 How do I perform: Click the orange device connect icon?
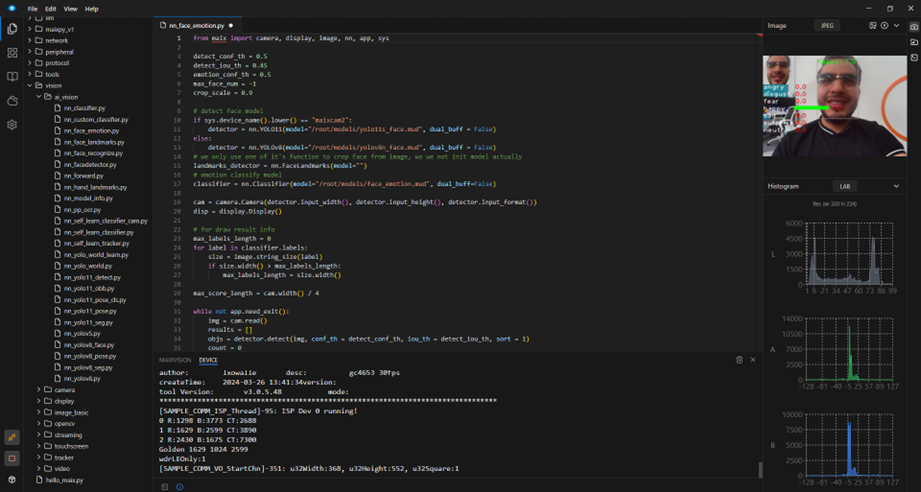[12, 437]
